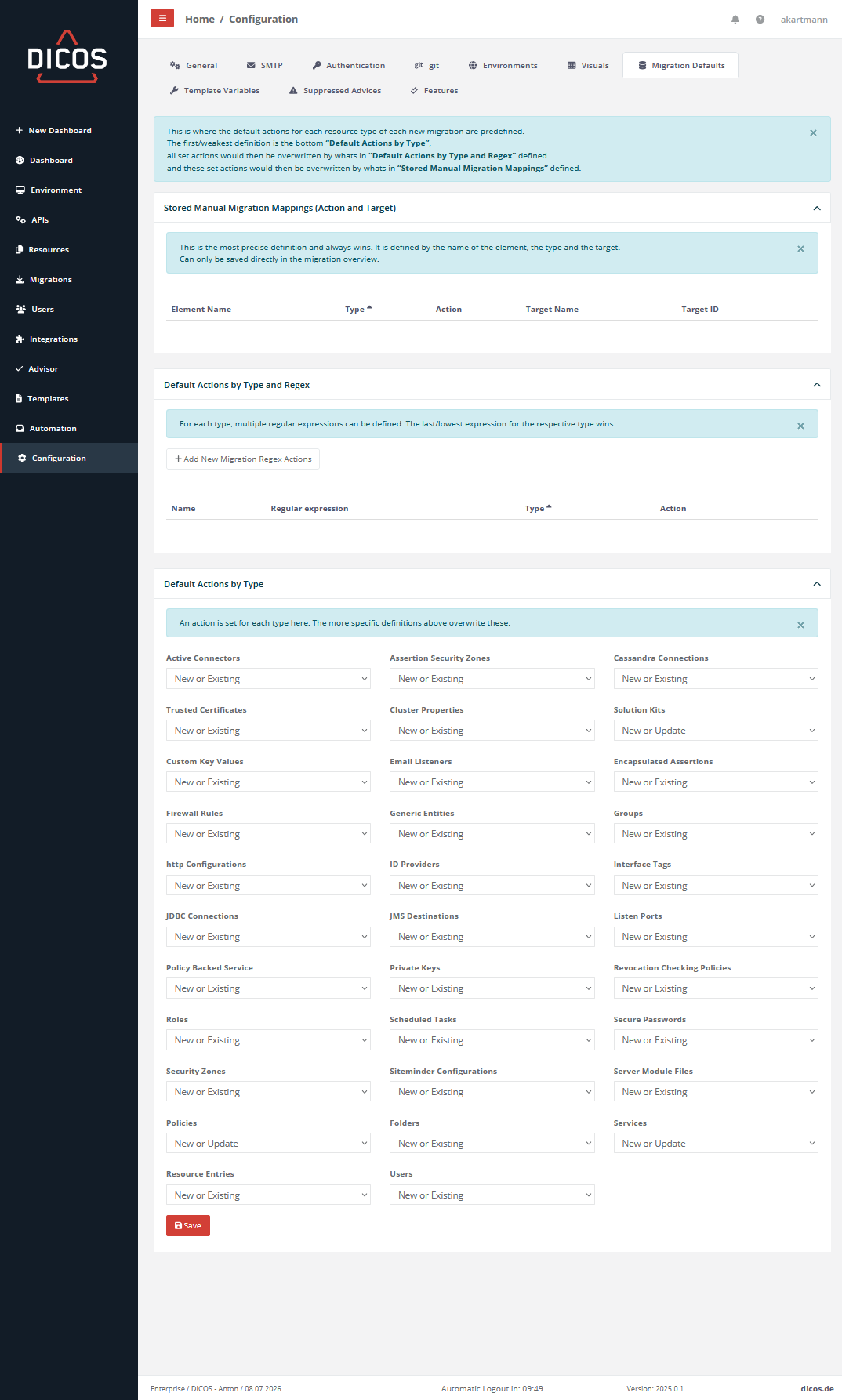Open Folders dropdown
The height and width of the screenshot is (1400, 842).
pyautogui.click(x=492, y=1144)
